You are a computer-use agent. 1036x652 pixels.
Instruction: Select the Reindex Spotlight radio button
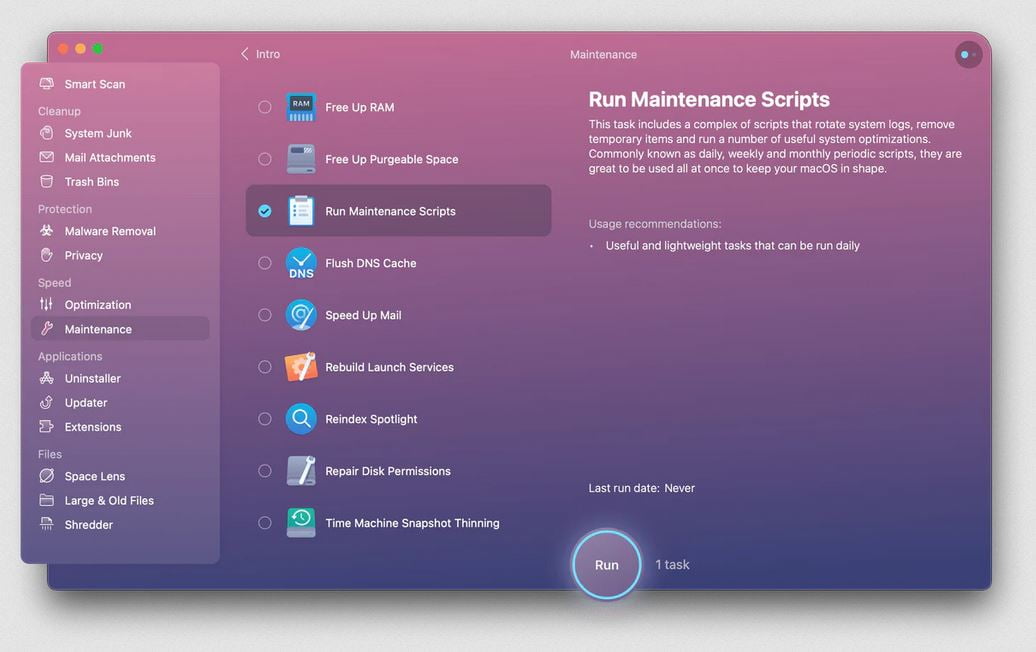pyautogui.click(x=264, y=419)
